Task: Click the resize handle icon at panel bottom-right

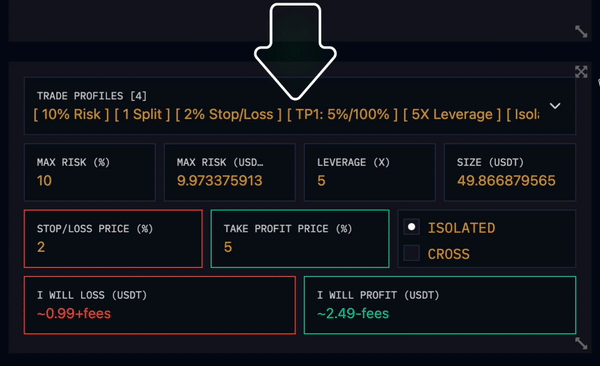Action: [581, 343]
